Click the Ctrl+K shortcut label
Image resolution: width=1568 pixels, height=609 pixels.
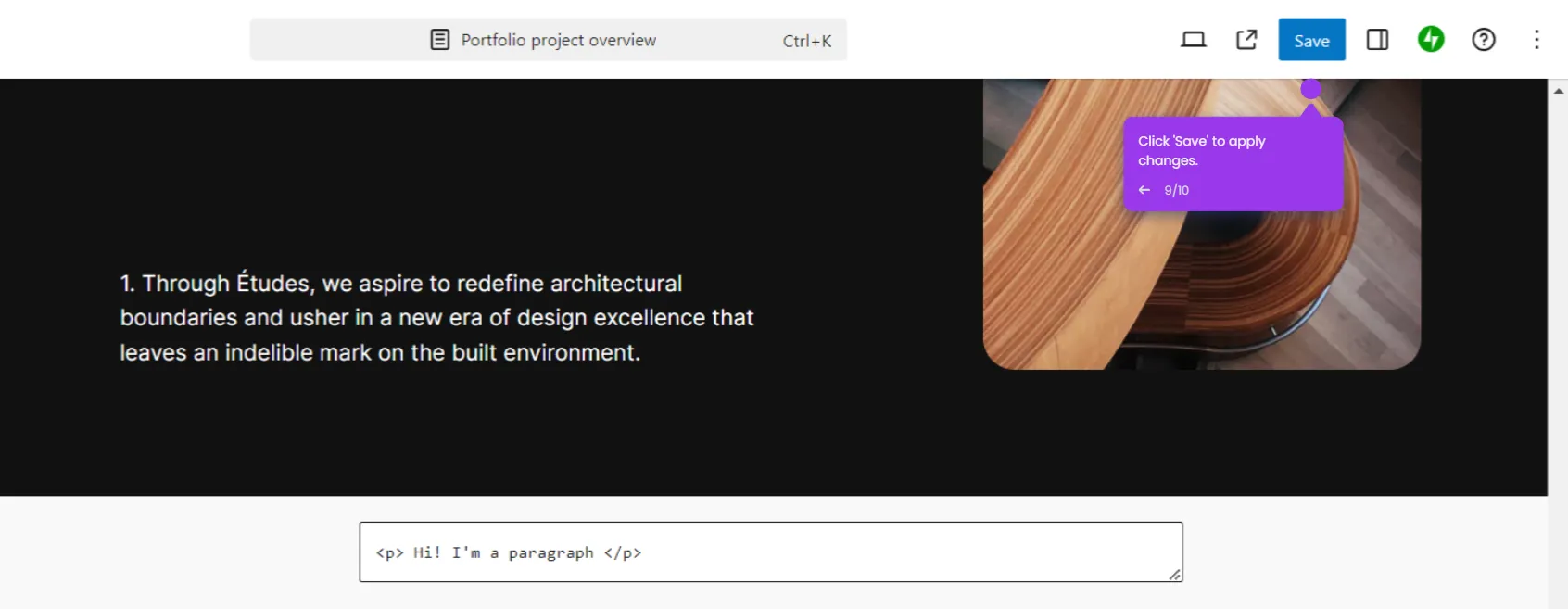click(807, 41)
